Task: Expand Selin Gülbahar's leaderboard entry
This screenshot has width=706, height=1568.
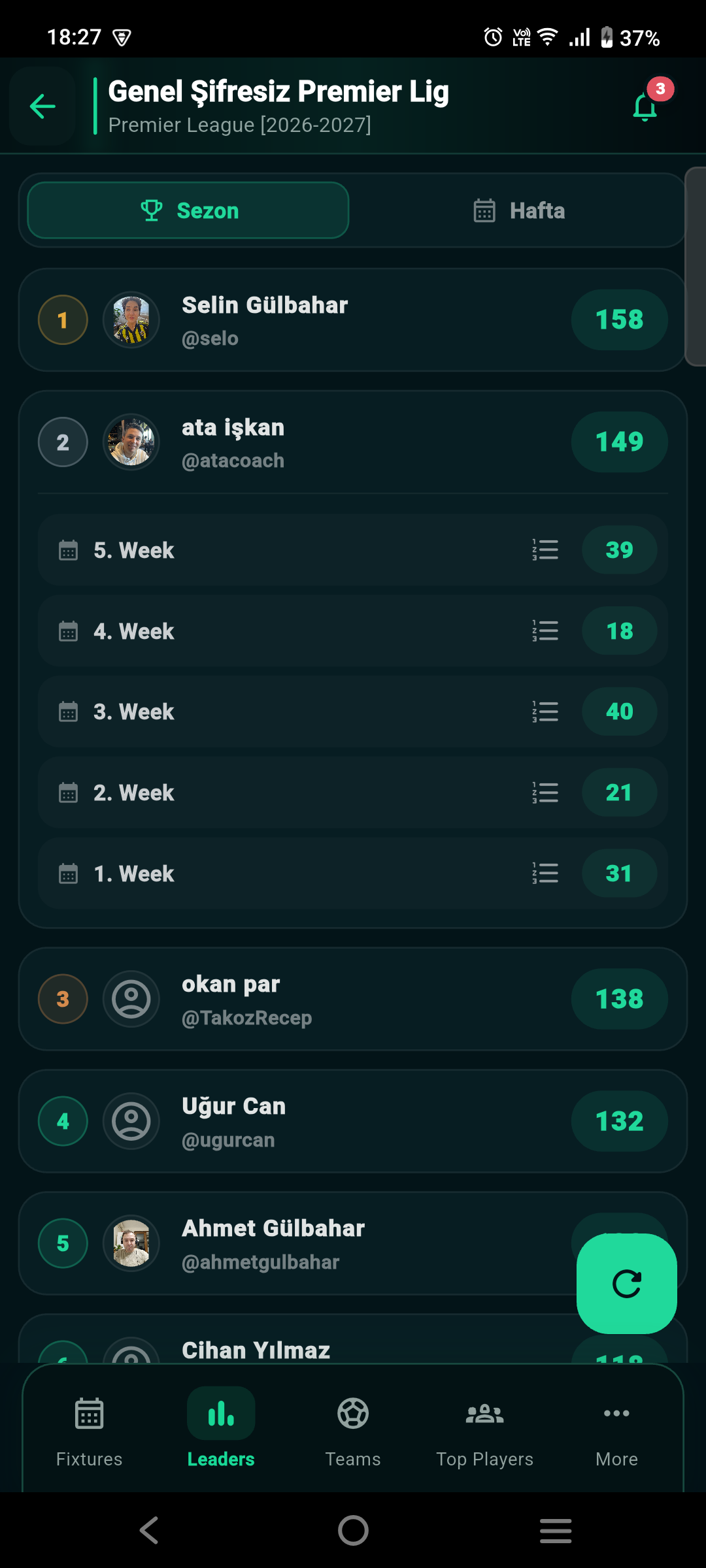Action: pyautogui.click(x=353, y=320)
